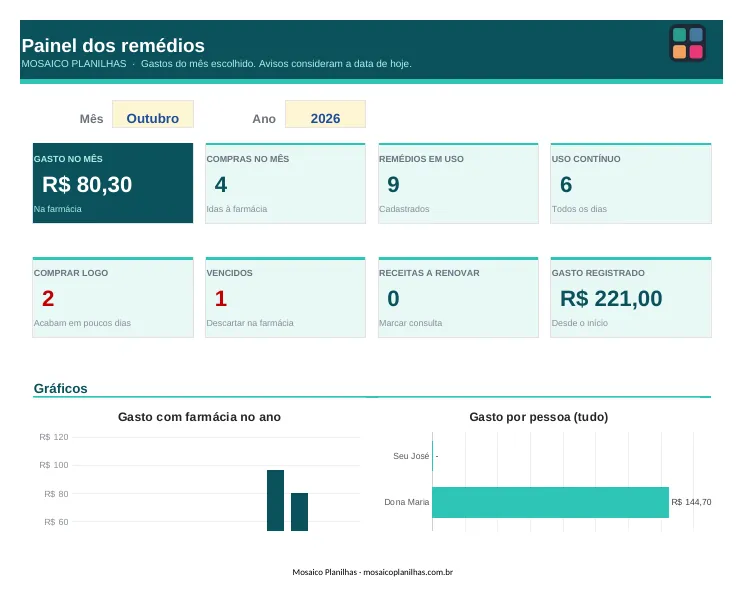Click the Compras no mês value 4
This screenshot has width=743, height=597.
click(x=221, y=184)
